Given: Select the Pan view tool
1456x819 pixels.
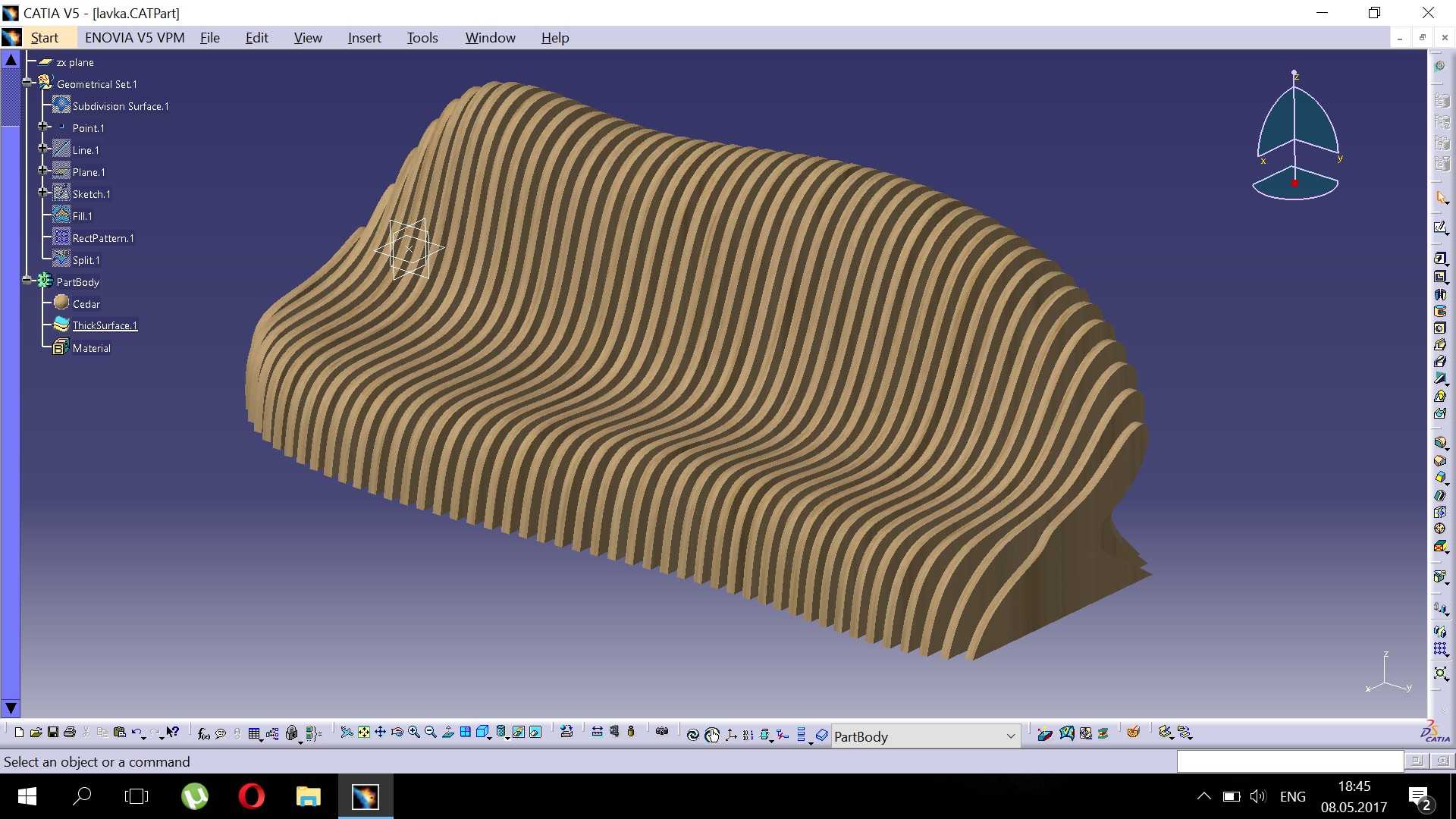Looking at the screenshot, I should [x=381, y=733].
